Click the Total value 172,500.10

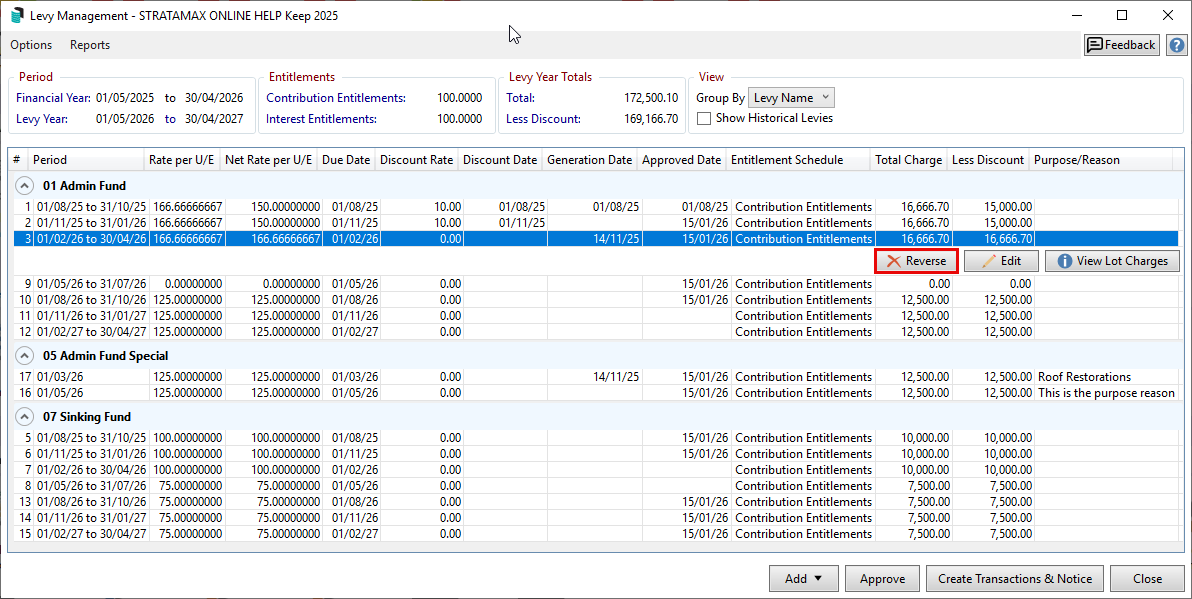click(651, 98)
